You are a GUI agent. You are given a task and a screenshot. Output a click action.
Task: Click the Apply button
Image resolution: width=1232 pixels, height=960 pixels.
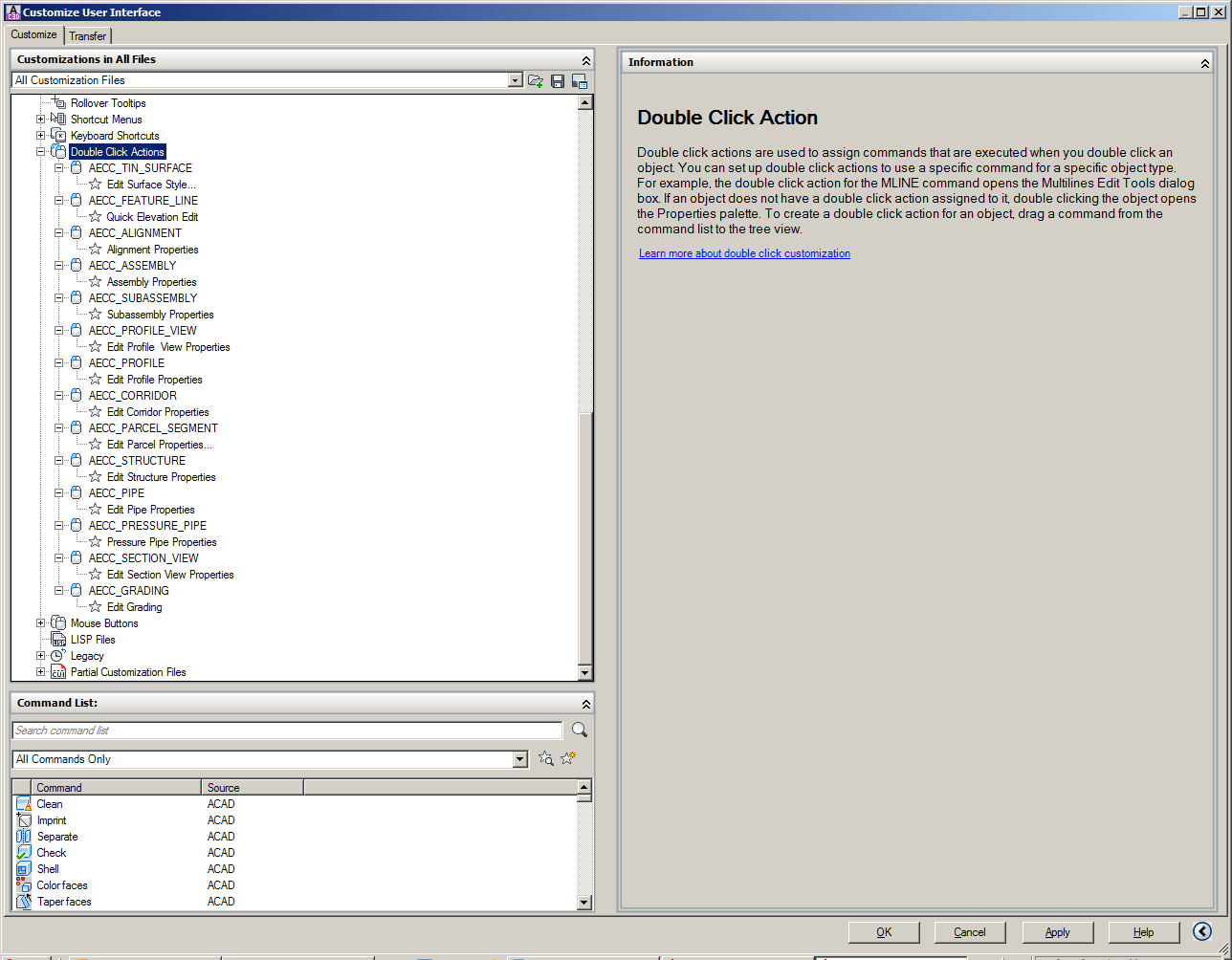(1058, 932)
